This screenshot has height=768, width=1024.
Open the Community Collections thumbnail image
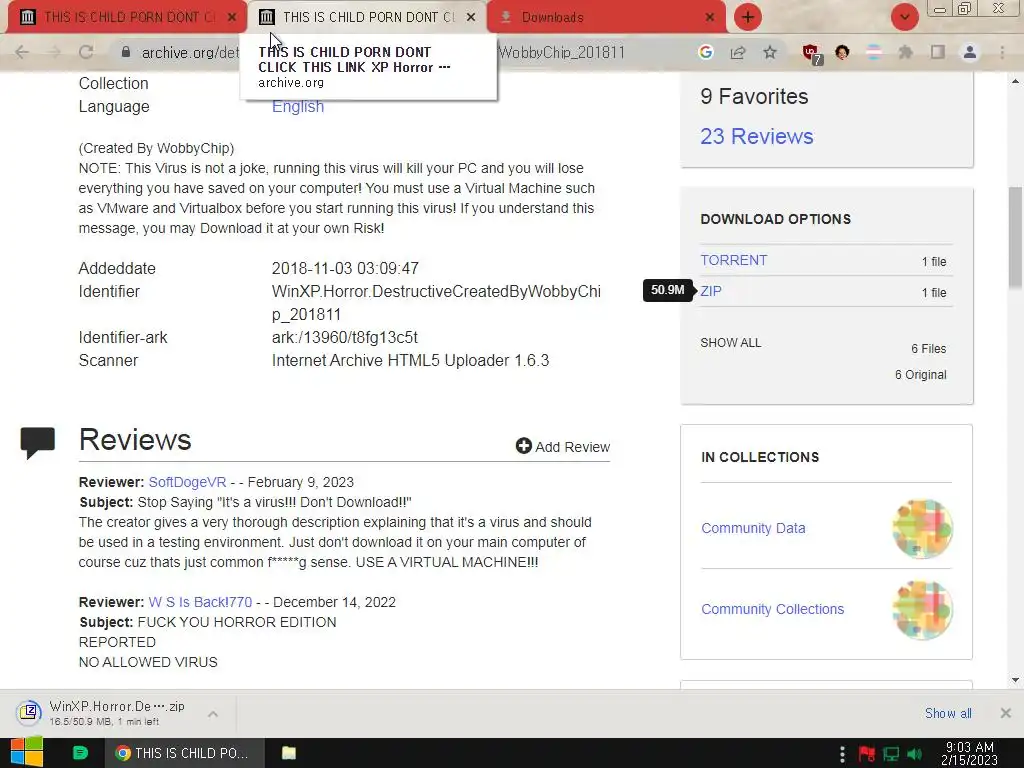[x=922, y=610]
